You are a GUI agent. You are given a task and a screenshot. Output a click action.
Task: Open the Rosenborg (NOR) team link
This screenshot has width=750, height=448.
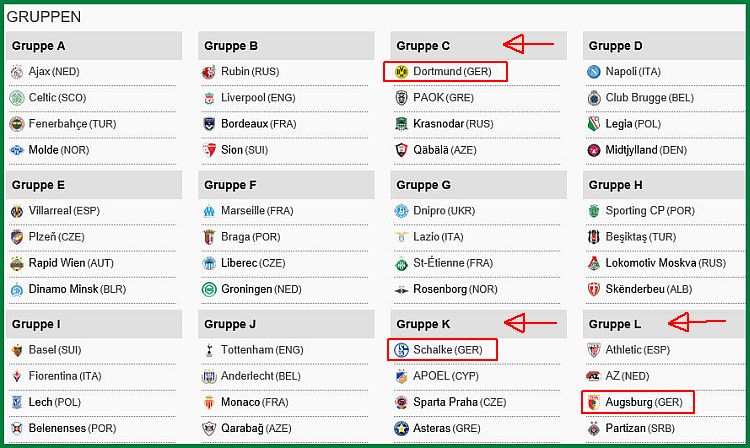click(455, 289)
